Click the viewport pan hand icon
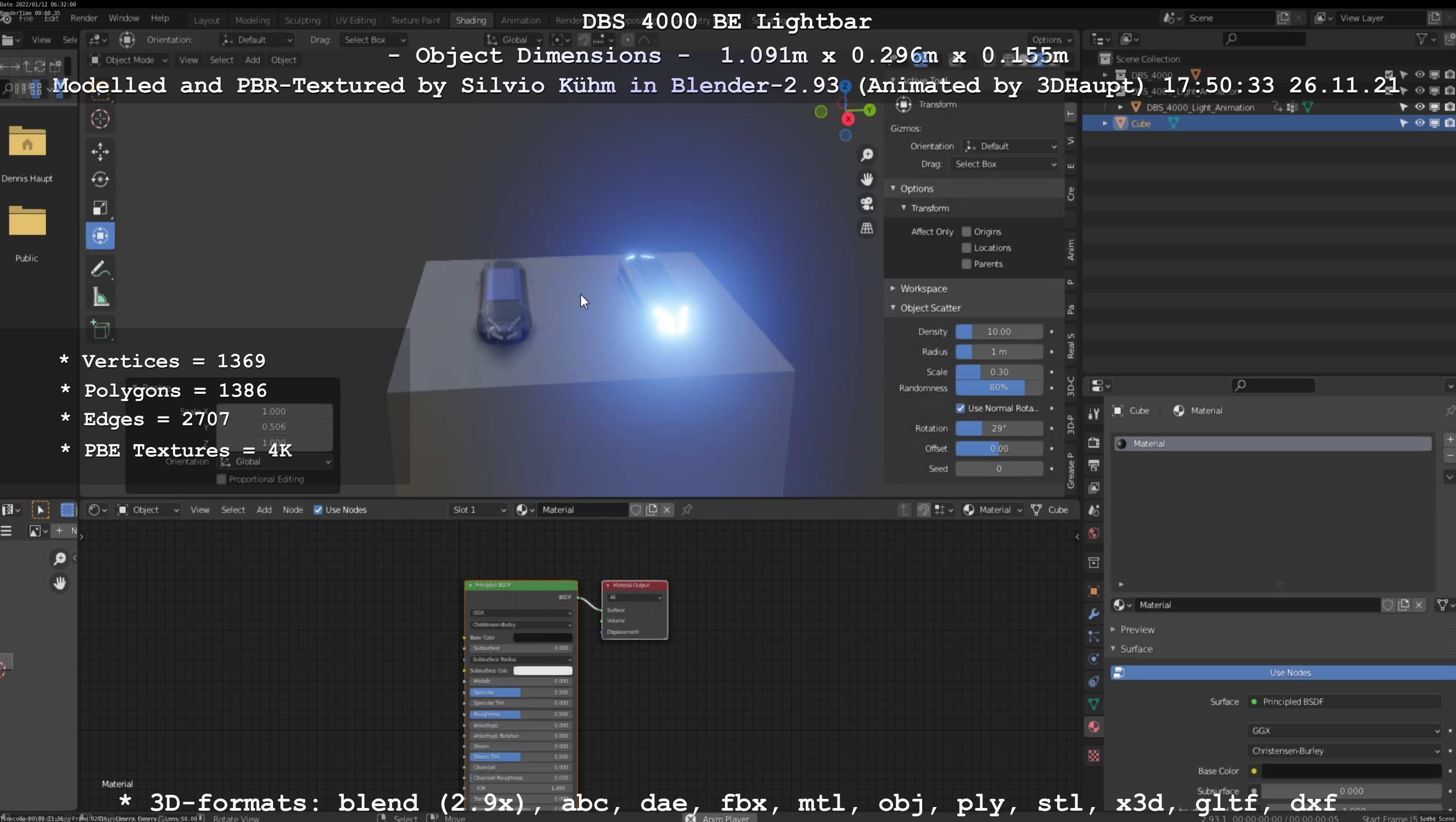The width and height of the screenshot is (1456, 822). (x=866, y=179)
